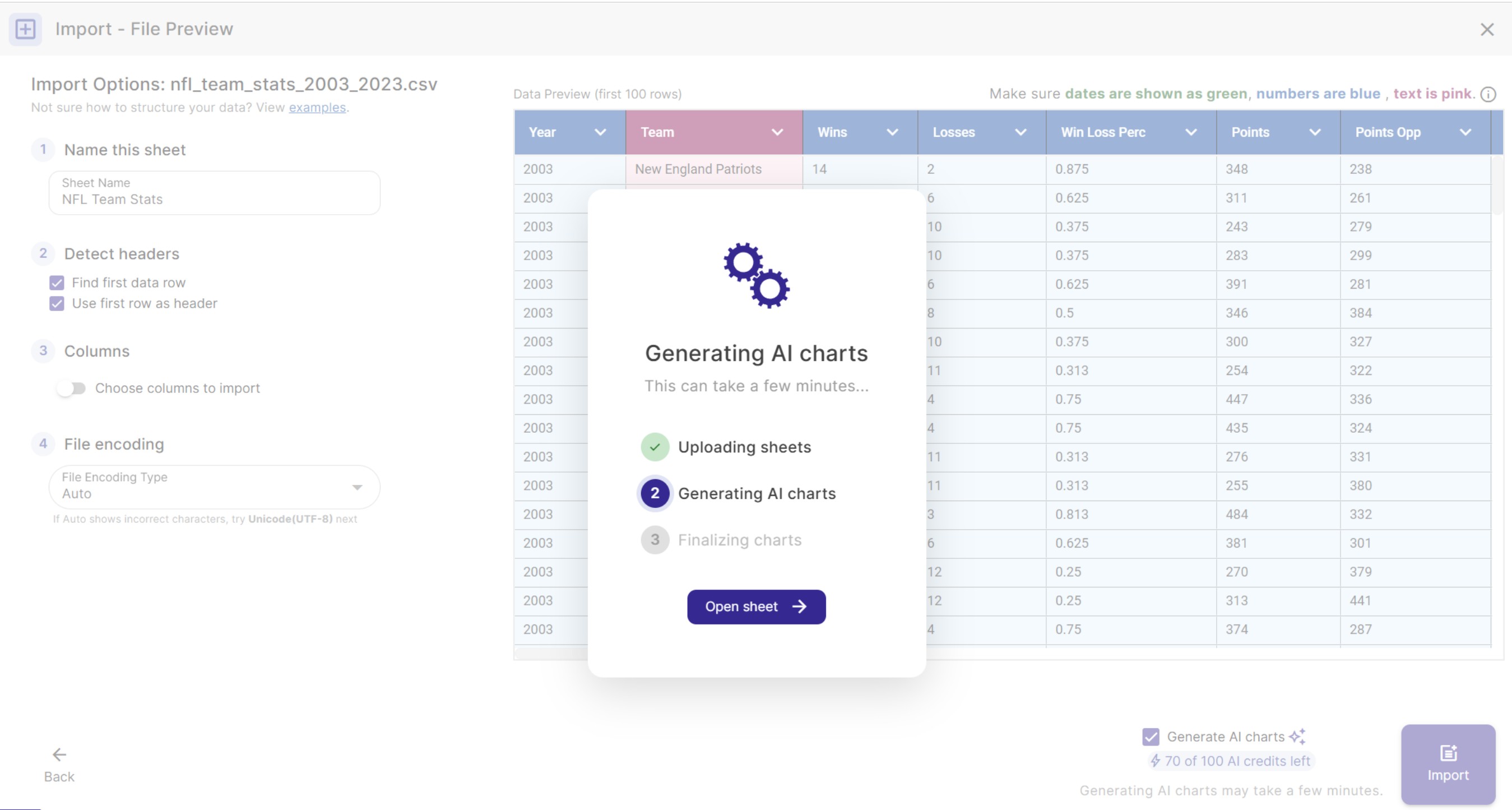Click the New England Patriots cell
The image size is (1512, 810).
714,169
